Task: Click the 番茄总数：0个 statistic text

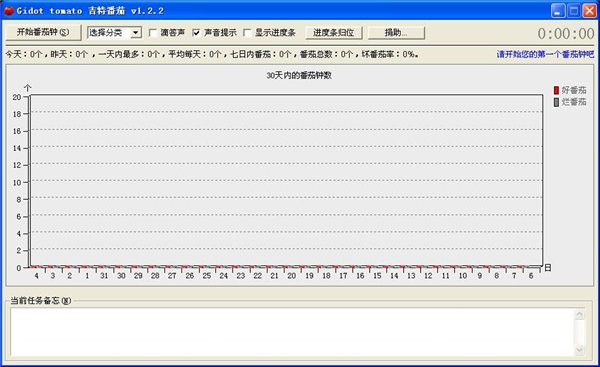Action: tap(326, 54)
